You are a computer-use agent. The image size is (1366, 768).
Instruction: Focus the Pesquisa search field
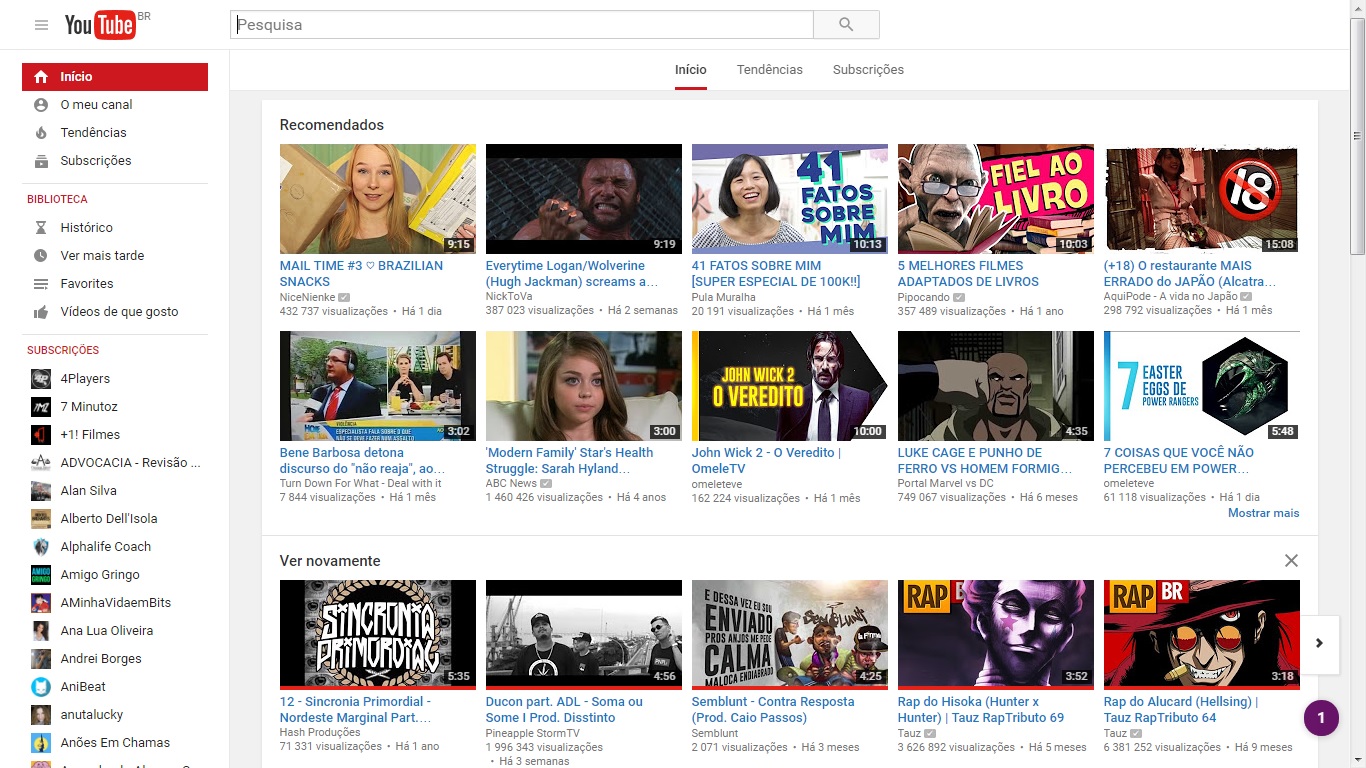tap(522, 25)
